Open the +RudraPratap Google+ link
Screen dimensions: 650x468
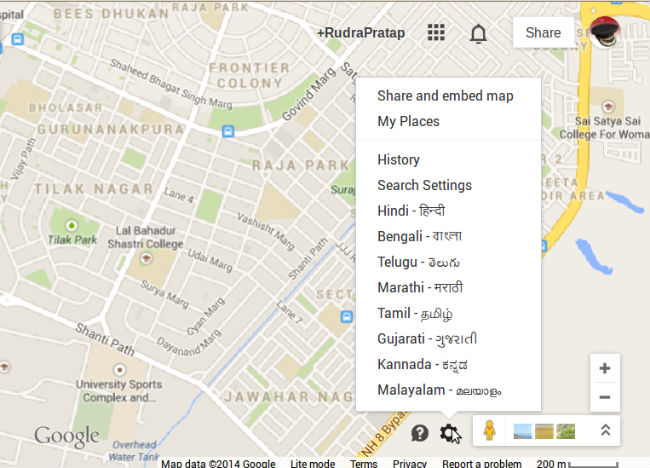[x=361, y=33]
